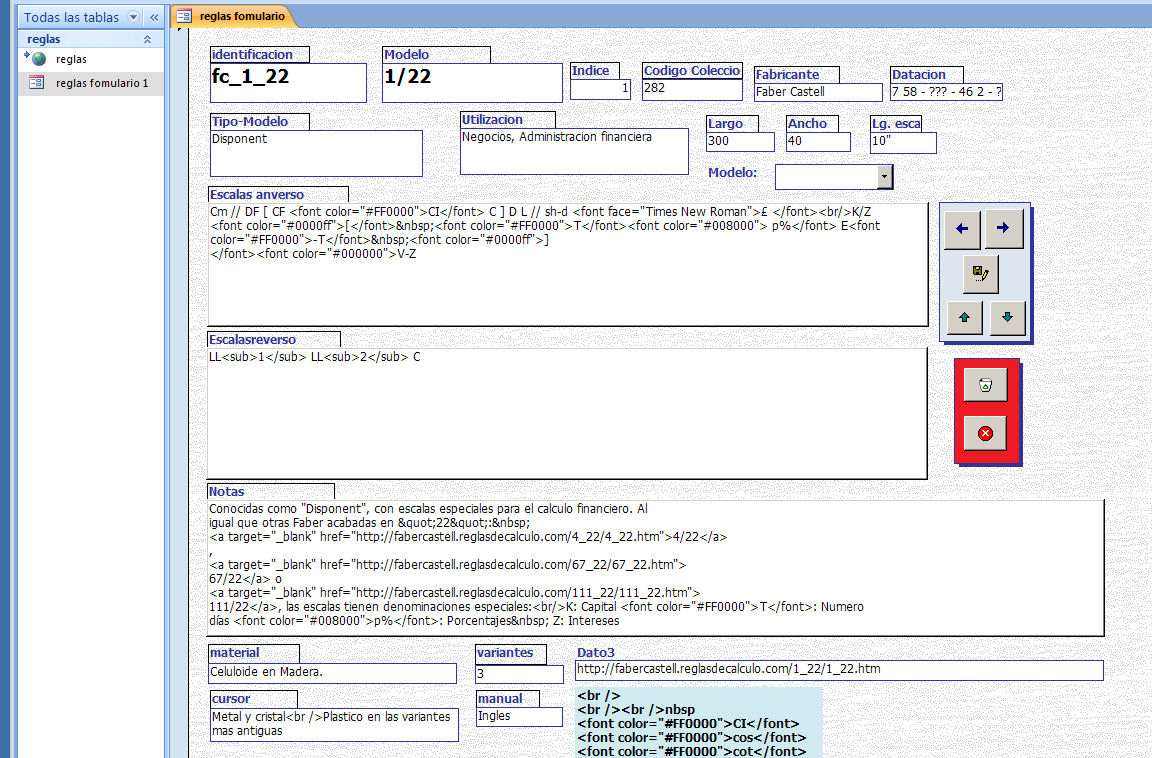
Task: Click the Dato3 URL field
Action: point(838,670)
